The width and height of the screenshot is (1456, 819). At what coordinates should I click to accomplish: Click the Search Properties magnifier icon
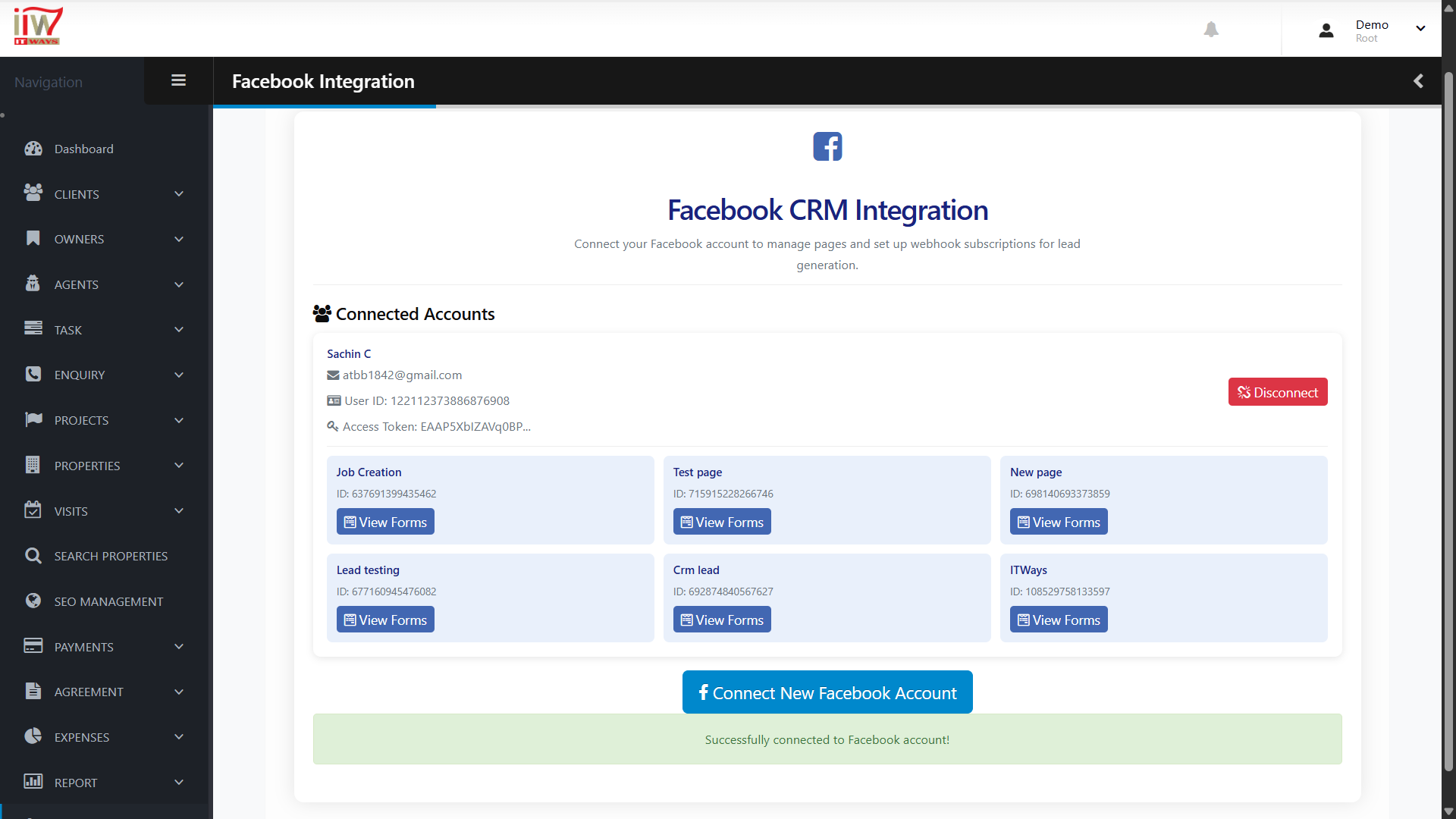click(33, 556)
